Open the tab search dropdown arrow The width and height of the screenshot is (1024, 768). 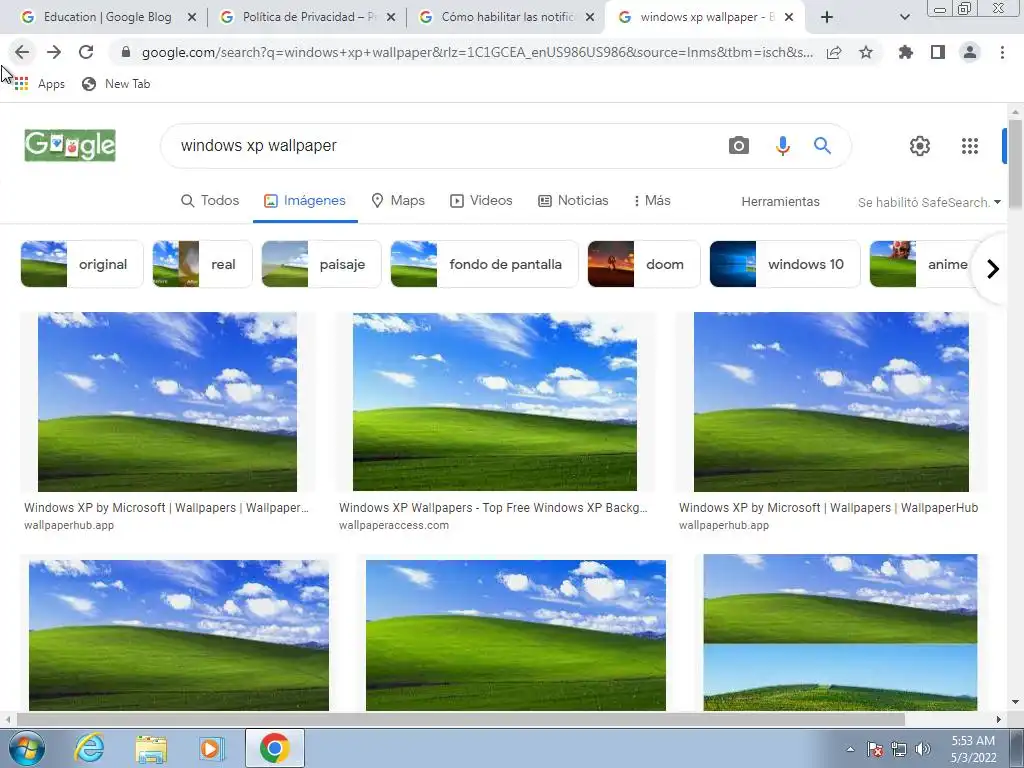(904, 18)
